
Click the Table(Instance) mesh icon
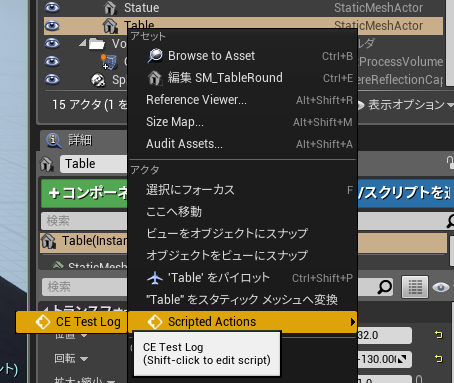click(49, 241)
